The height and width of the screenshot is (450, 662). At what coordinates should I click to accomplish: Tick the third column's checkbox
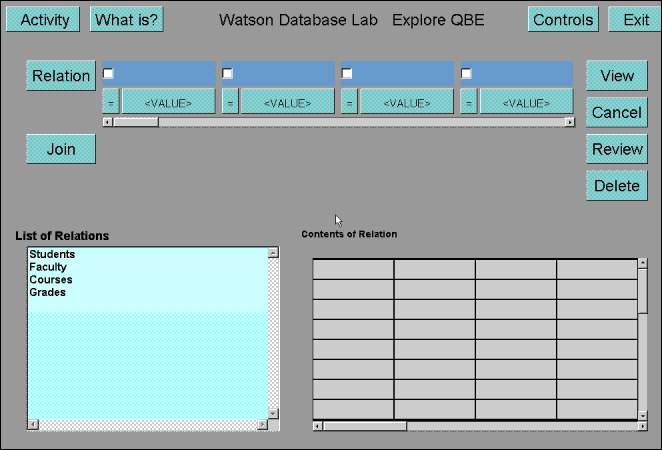(x=347, y=73)
